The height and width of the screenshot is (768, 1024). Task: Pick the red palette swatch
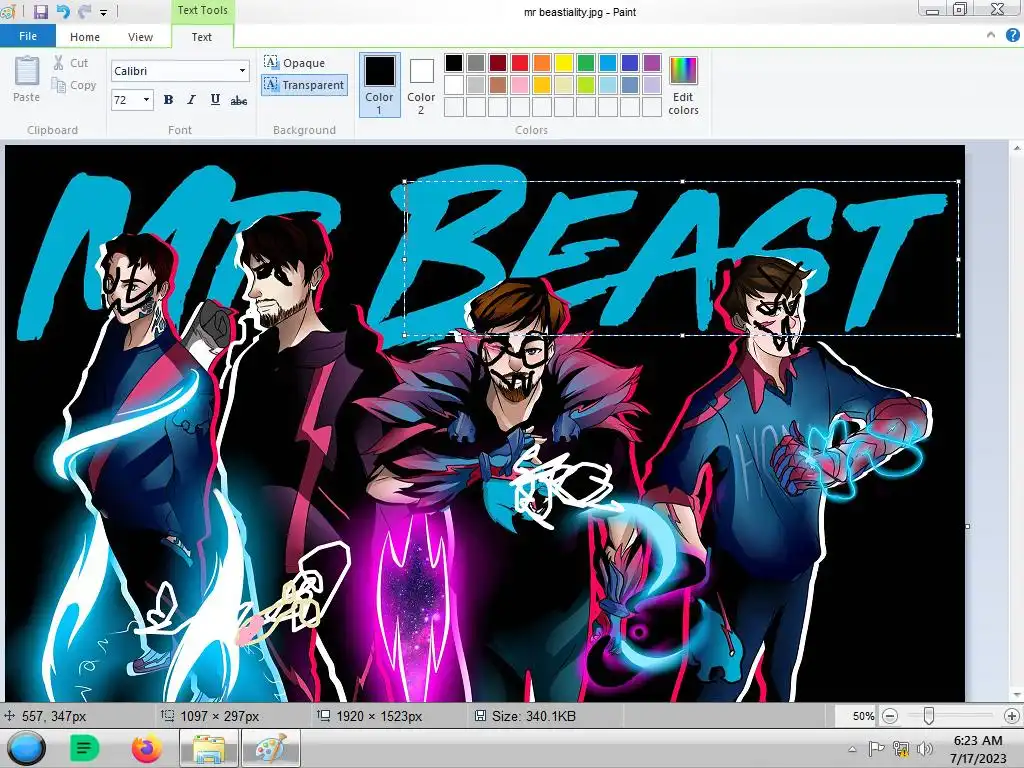click(520, 63)
